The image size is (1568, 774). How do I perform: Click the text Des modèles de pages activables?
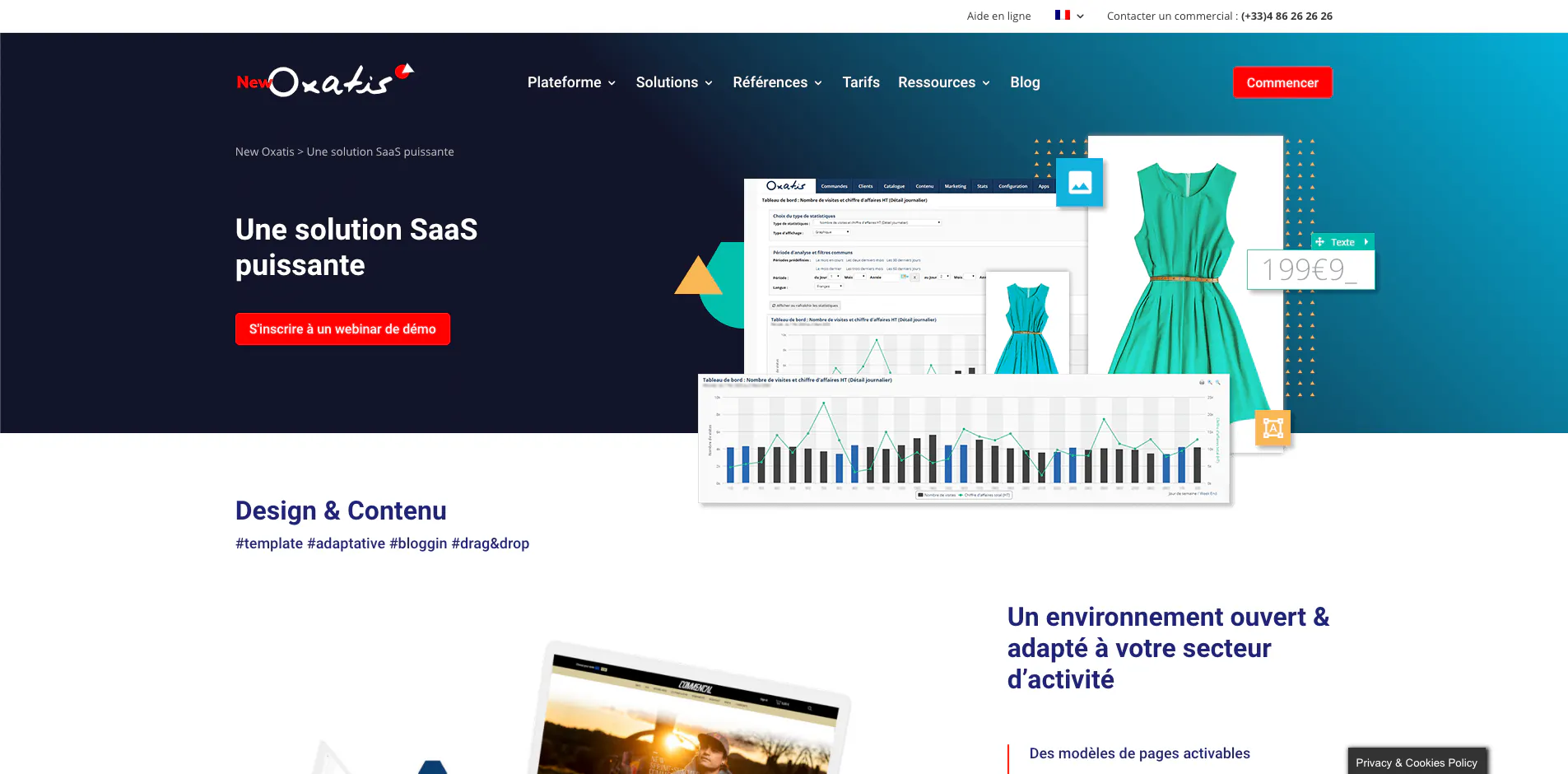[x=1139, y=753]
